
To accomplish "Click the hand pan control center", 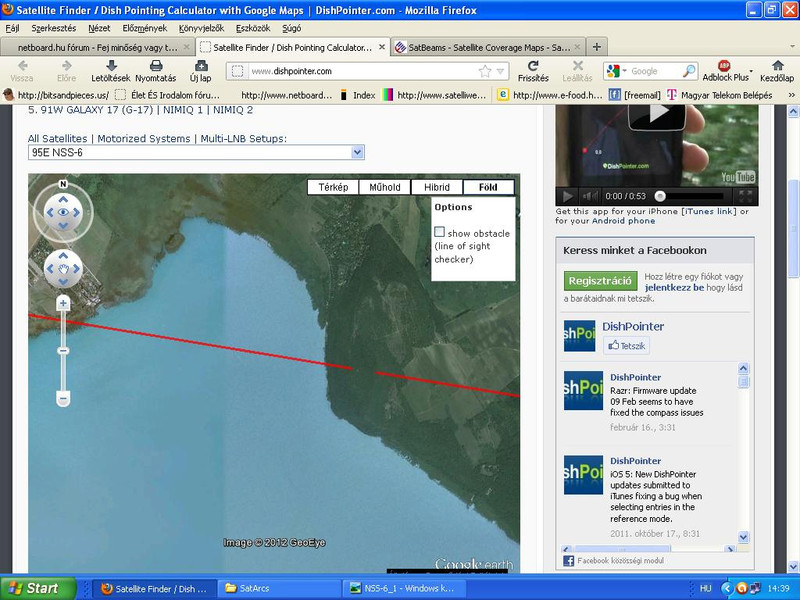I will 64,267.
